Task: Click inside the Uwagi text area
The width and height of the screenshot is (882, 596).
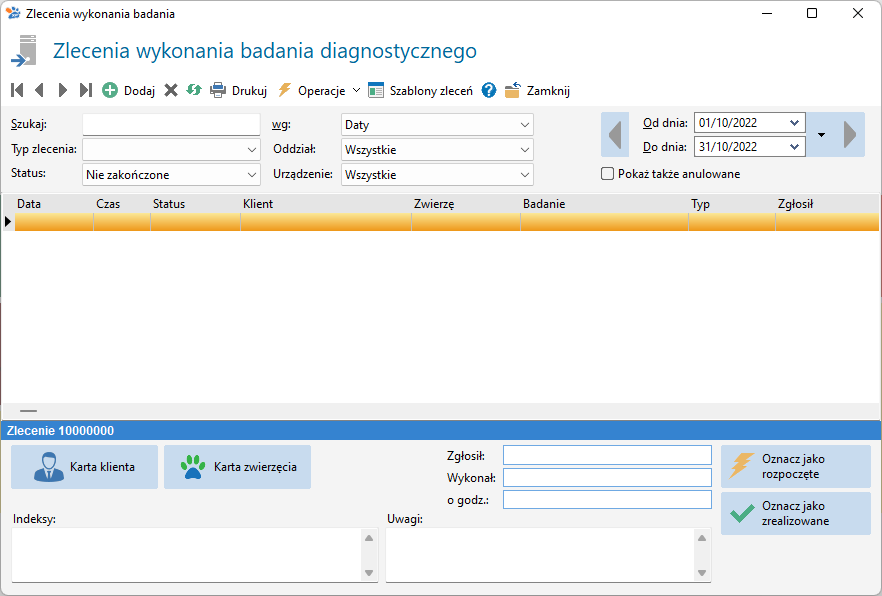Action: click(x=541, y=555)
